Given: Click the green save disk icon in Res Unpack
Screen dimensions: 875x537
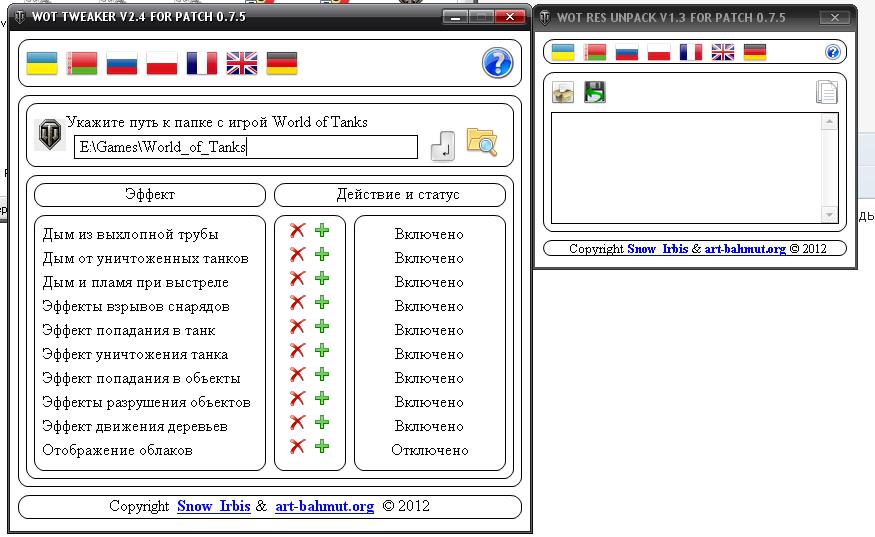Looking at the screenshot, I should point(595,93).
